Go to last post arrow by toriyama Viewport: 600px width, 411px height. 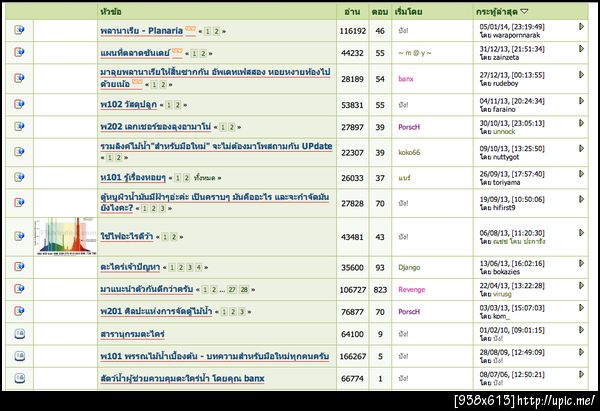[581, 174]
